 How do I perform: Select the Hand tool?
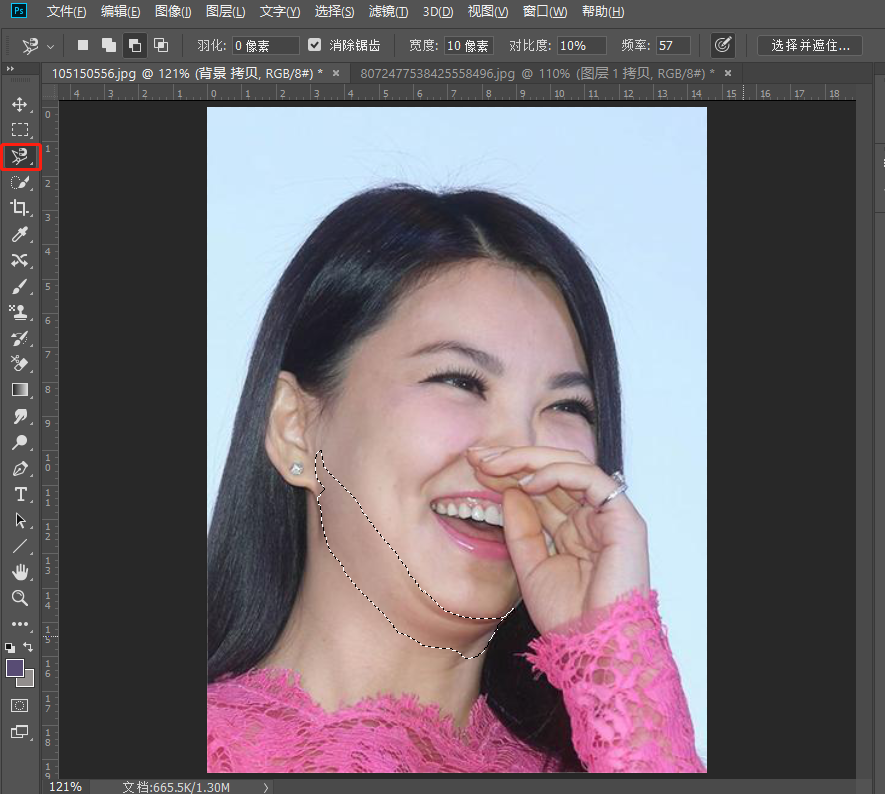[x=19, y=572]
